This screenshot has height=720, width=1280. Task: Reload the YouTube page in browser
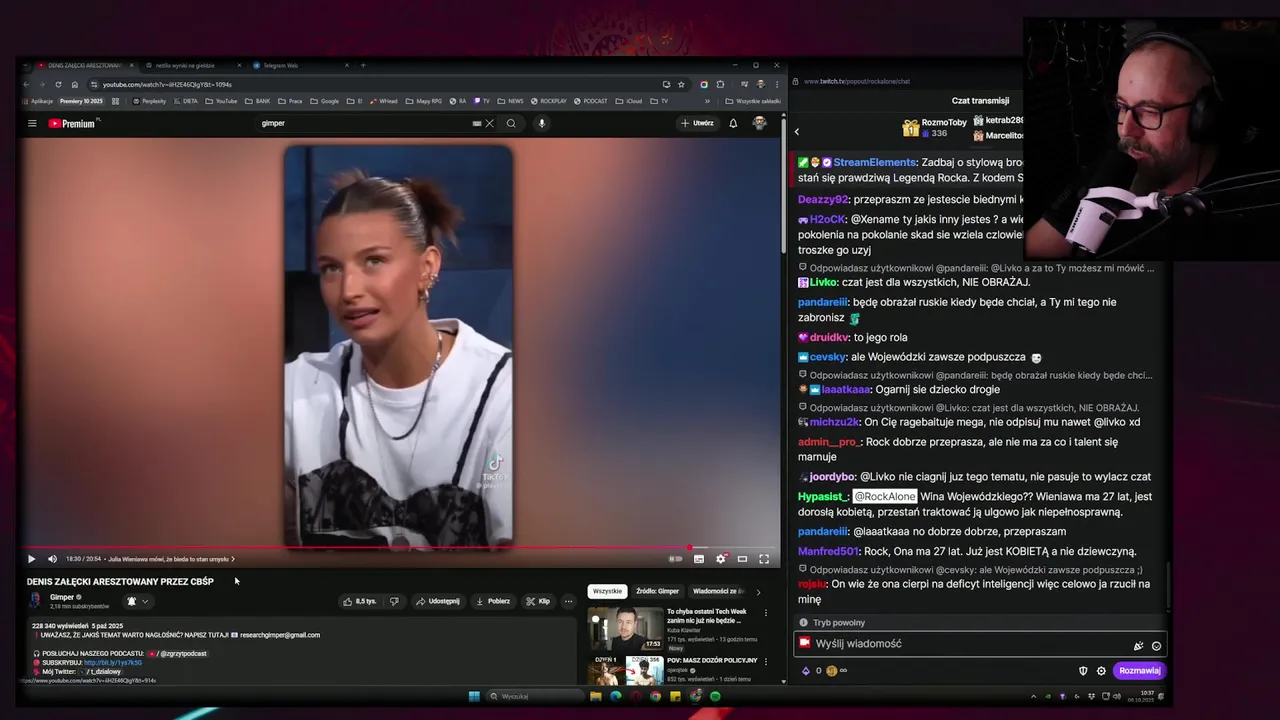(x=58, y=85)
